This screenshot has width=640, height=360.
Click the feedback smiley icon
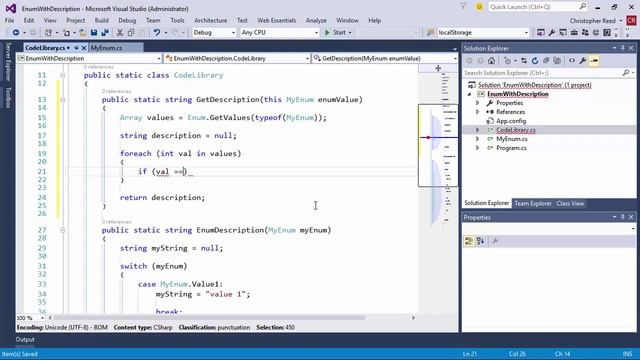pyautogui.click(x=479, y=7)
